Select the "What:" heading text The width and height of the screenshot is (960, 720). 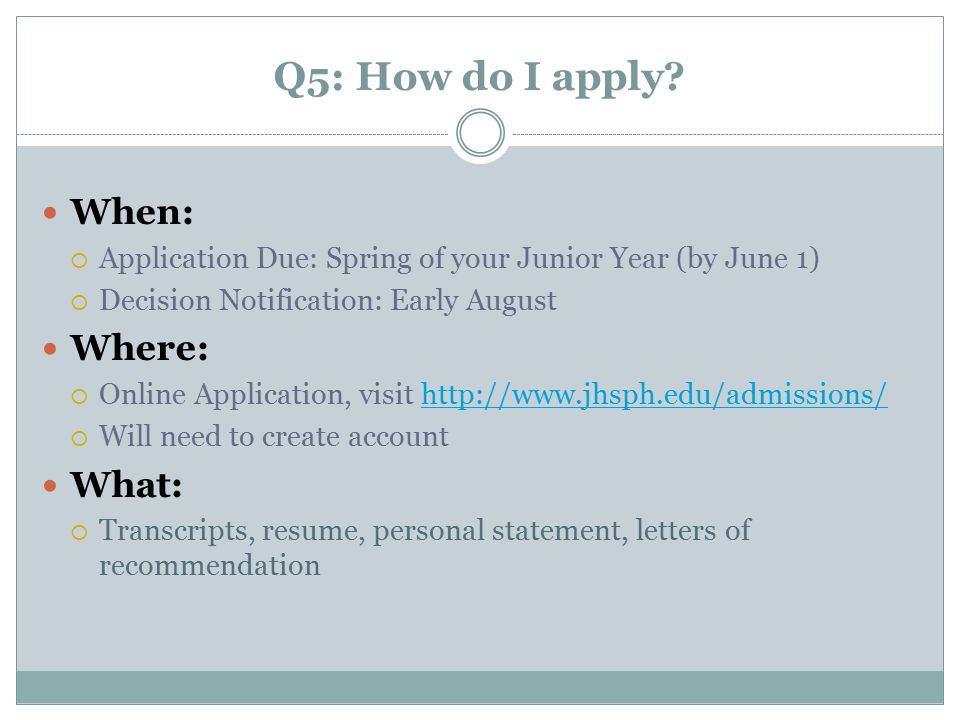pyautogui.click(x=126, y=484)
